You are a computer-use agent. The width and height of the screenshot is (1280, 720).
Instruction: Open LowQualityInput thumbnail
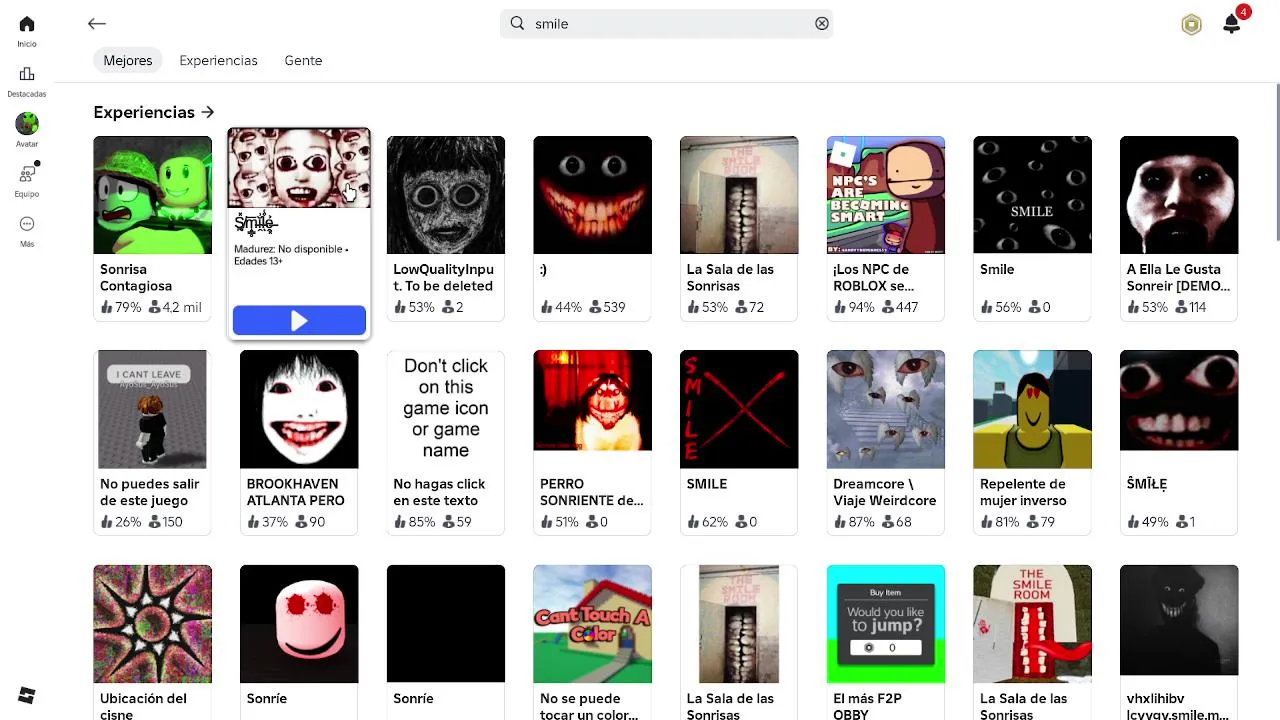click(x=446, y=195)
